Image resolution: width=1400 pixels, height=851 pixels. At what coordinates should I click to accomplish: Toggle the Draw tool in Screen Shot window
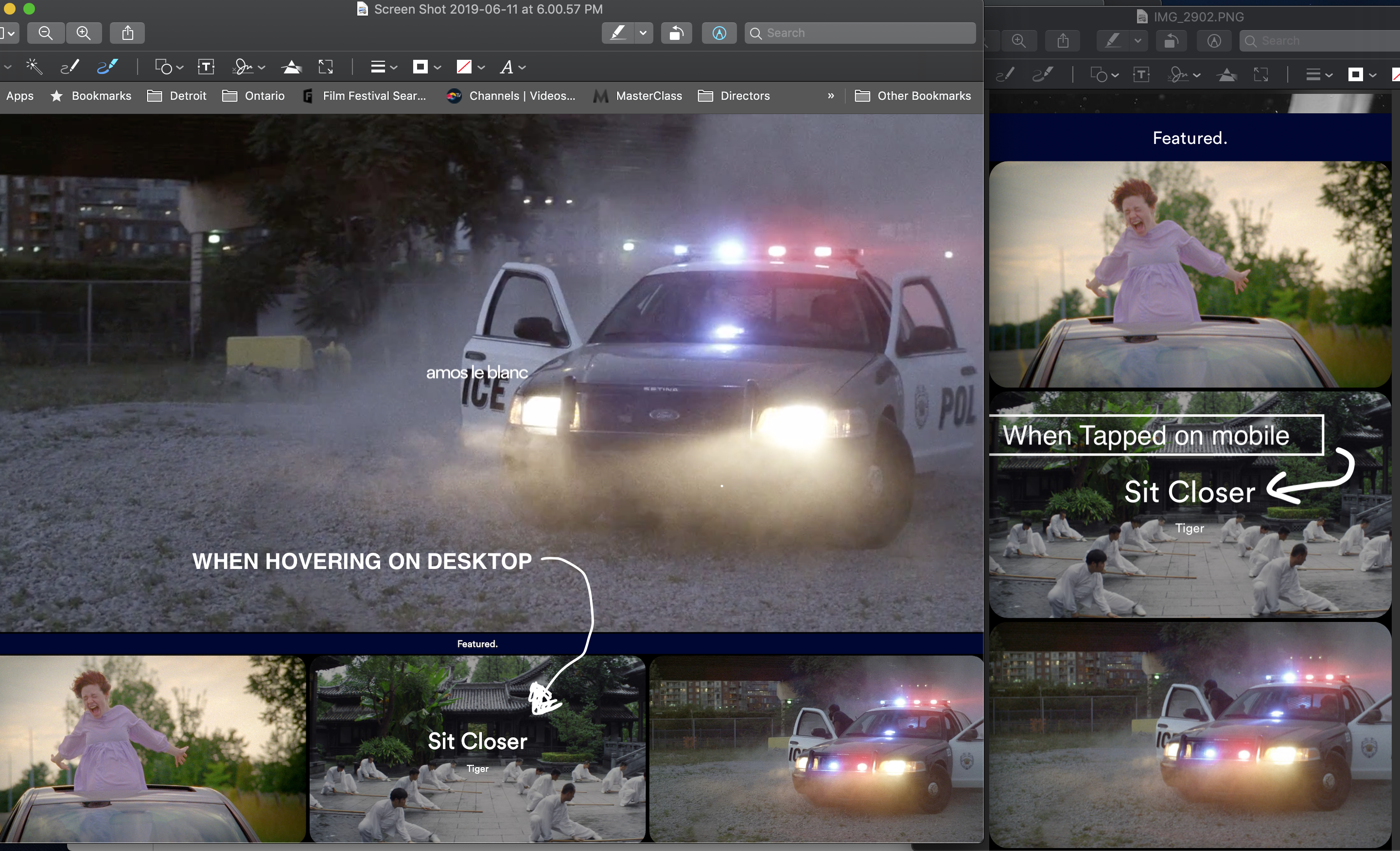click(107, 67)
